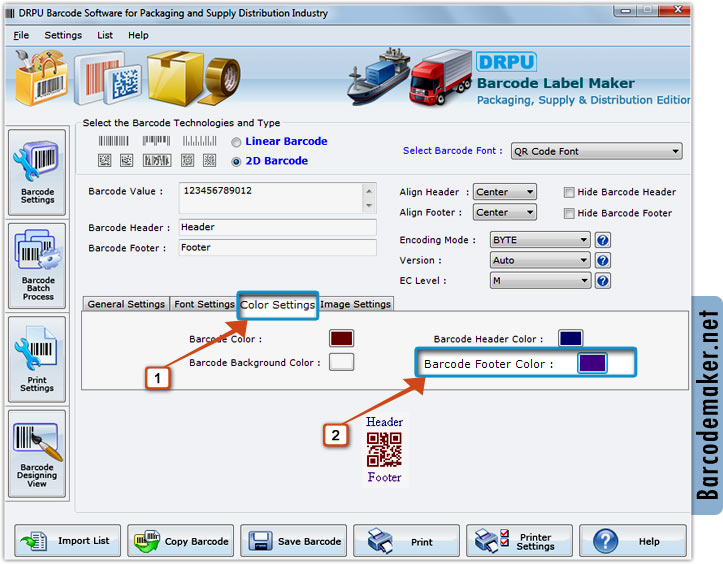Click the fifth 2D barcode sample icon
The width and height of the screenshot is (723, 564).
[209, 160]
